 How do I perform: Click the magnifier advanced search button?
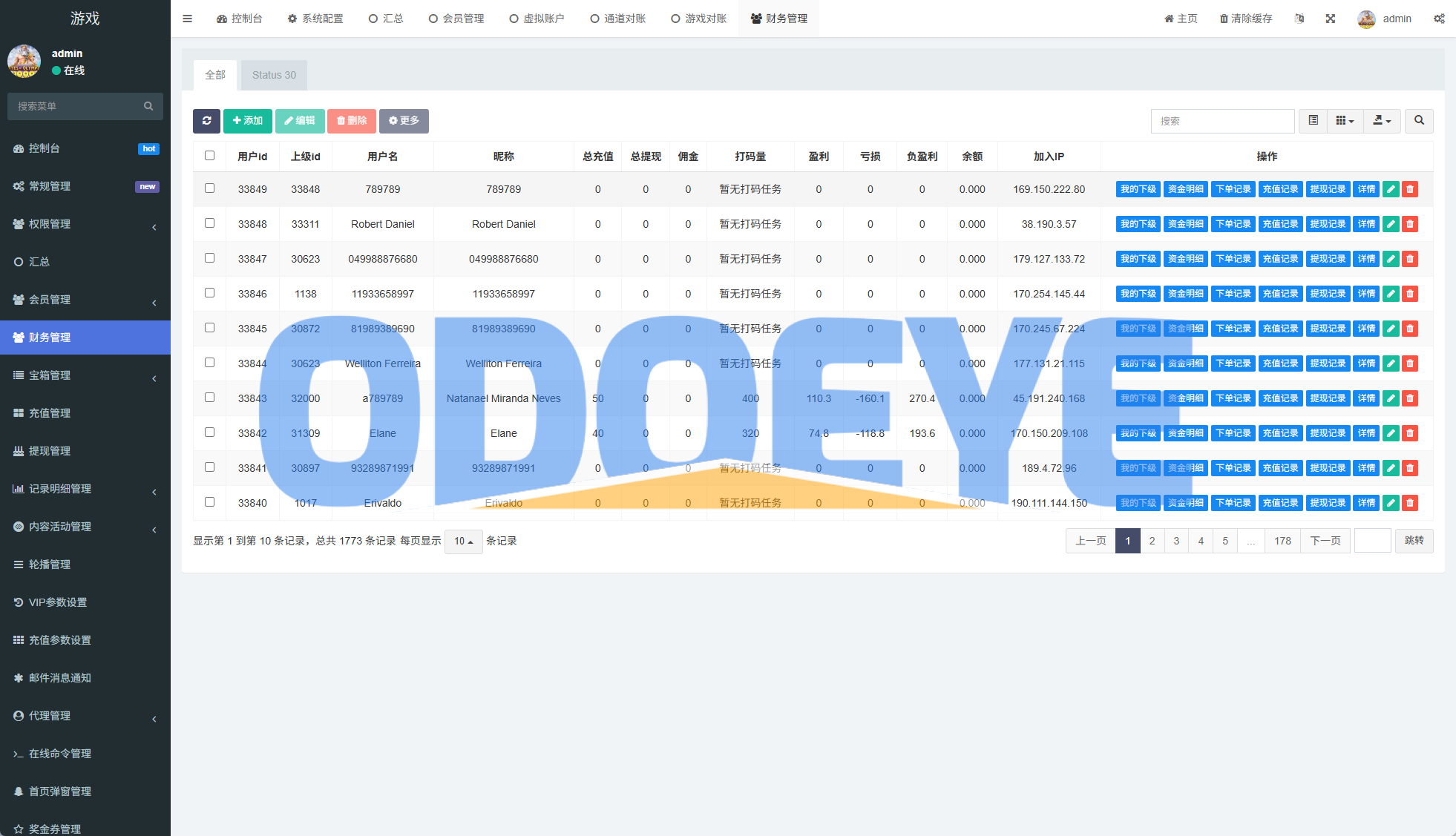point(1419,121)
